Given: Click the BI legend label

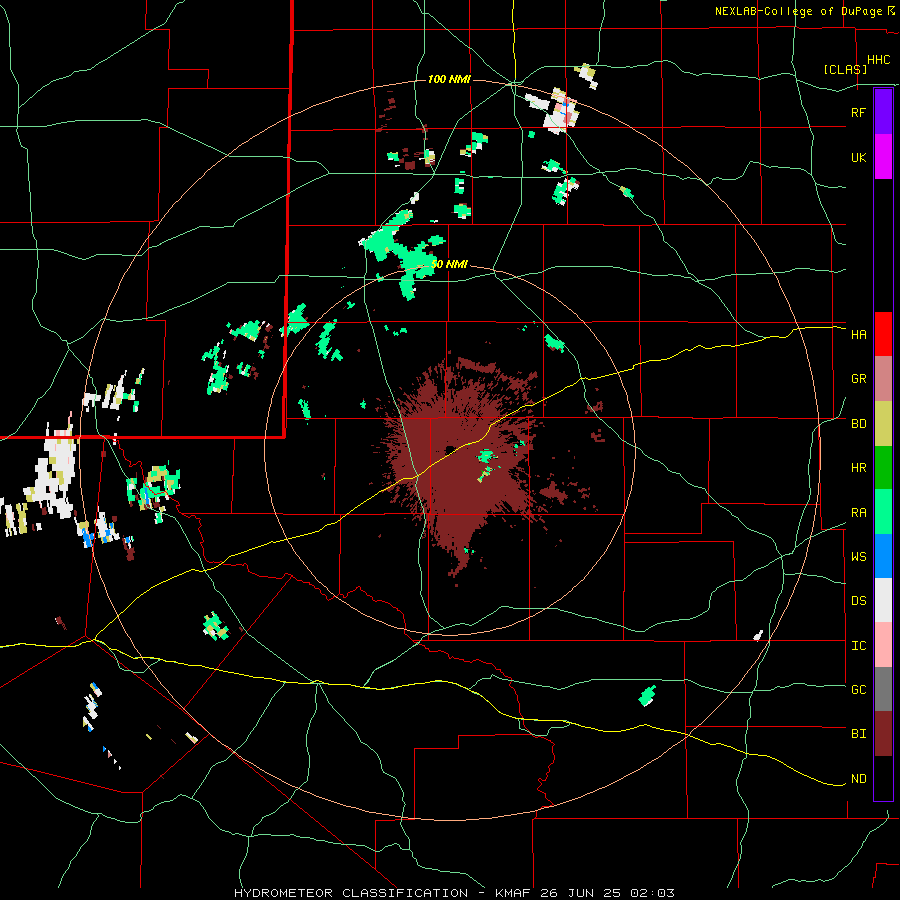Looking at the screenshot, I should [x=858, y=734].
